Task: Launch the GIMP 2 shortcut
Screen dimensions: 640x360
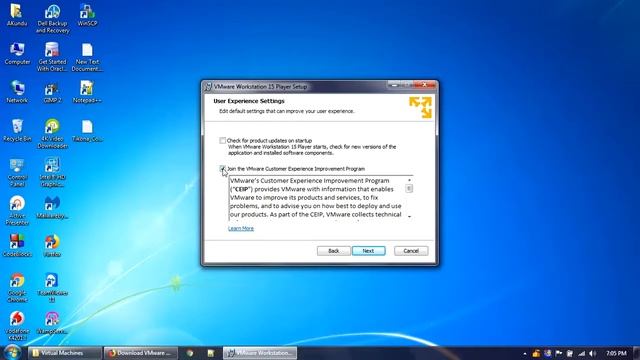Action: [52, 92]
